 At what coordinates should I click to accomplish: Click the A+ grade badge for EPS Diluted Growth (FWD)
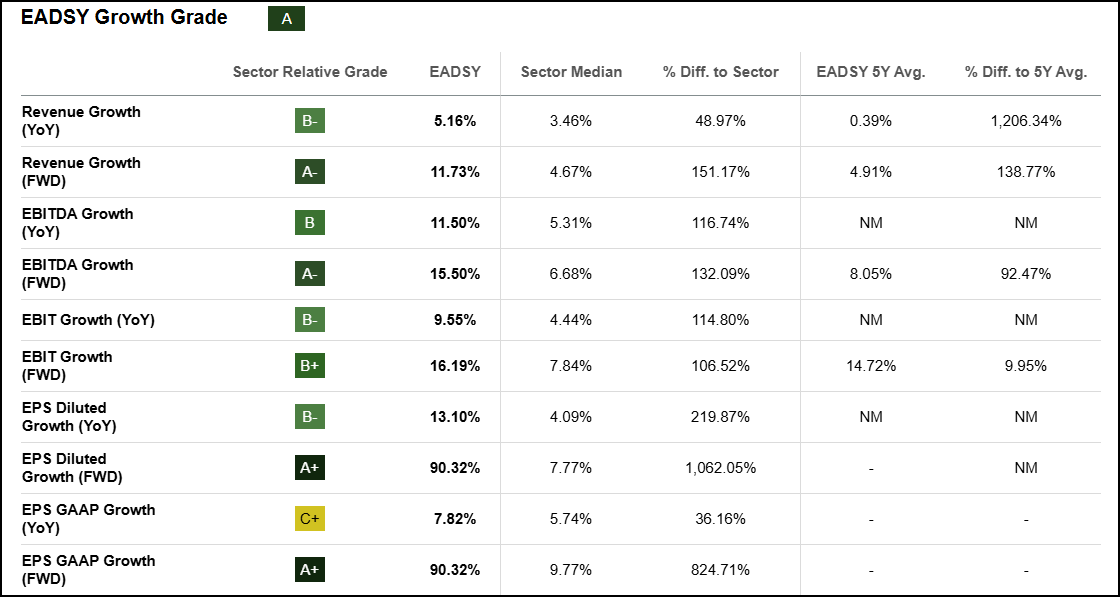pyautogui.click(x=309, y=468)
